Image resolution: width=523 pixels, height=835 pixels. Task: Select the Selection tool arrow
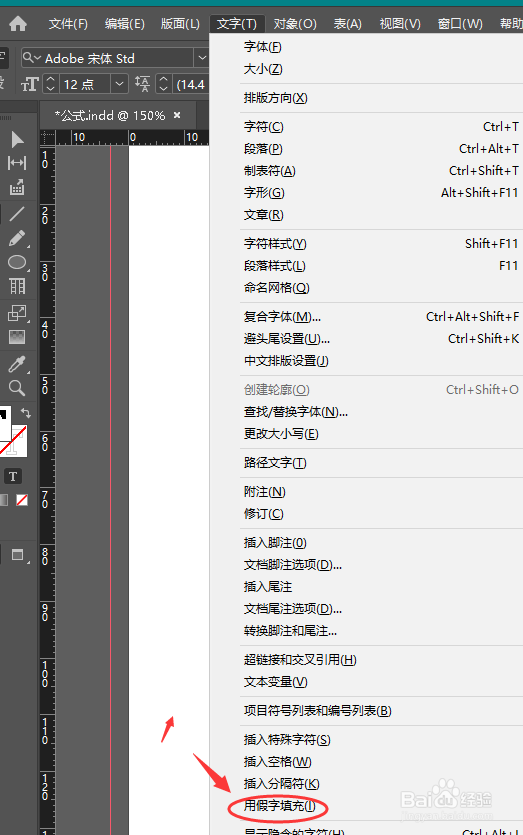pos(17,140)
